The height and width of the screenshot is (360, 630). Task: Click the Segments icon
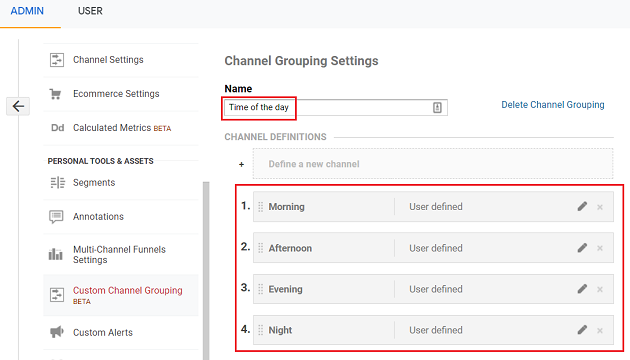click(x=57, y=182)
